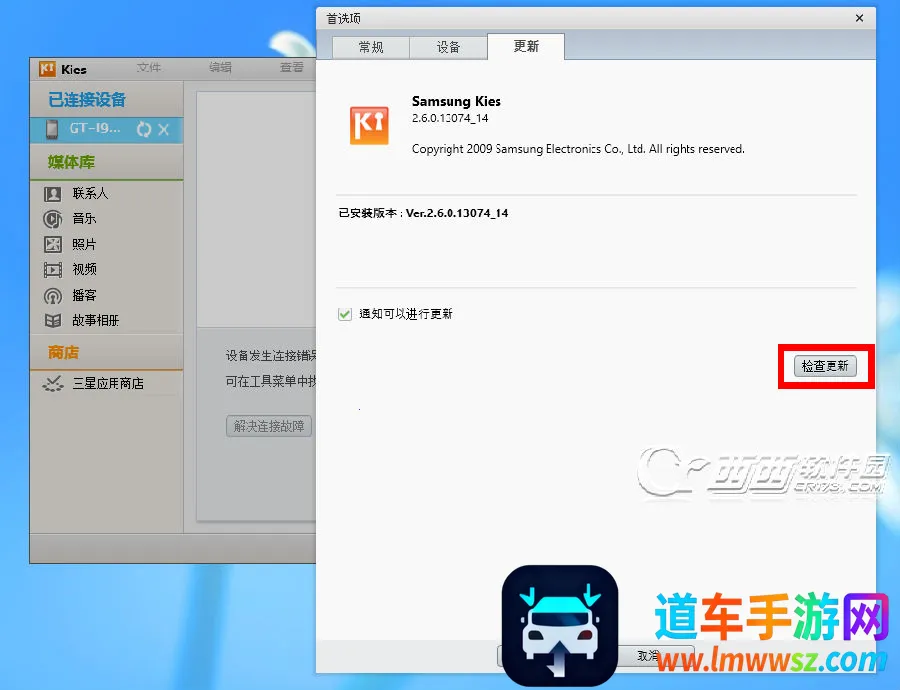Open the 文件 menu
Screen dimensions: 900x690
coord(149,68)
